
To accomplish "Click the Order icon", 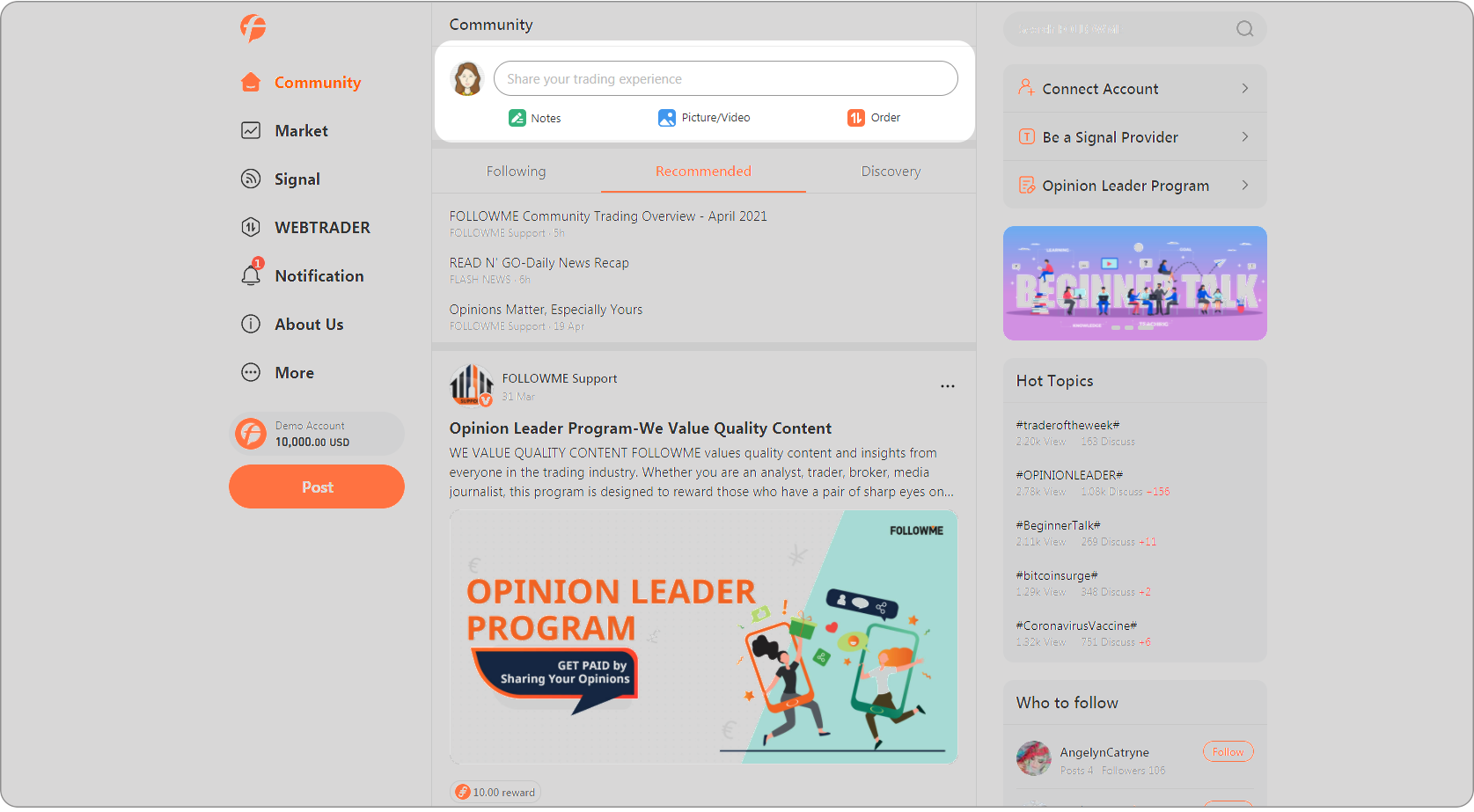I will [x=856, y=118].
